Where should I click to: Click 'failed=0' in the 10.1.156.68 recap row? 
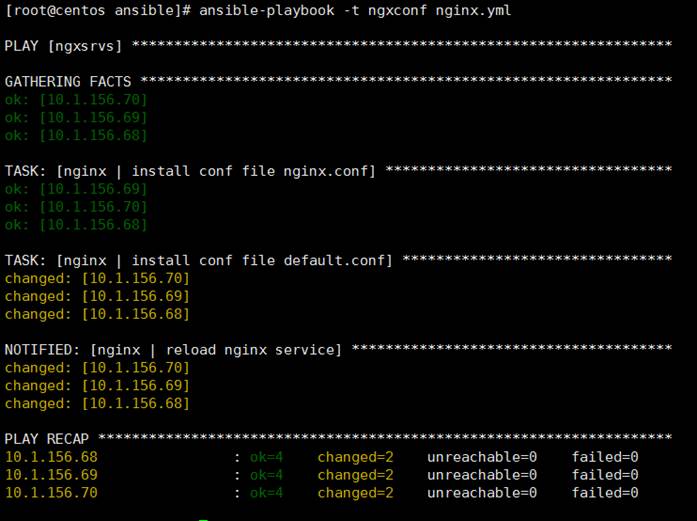click(x=605, y=457)
